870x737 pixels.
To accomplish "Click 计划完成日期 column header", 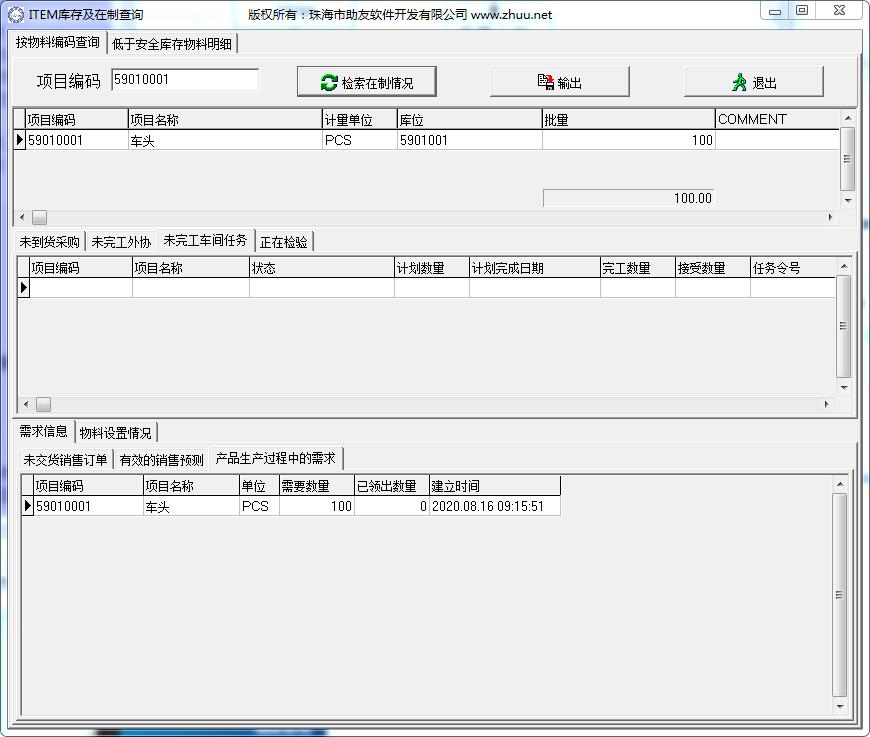I will point(534,268).
